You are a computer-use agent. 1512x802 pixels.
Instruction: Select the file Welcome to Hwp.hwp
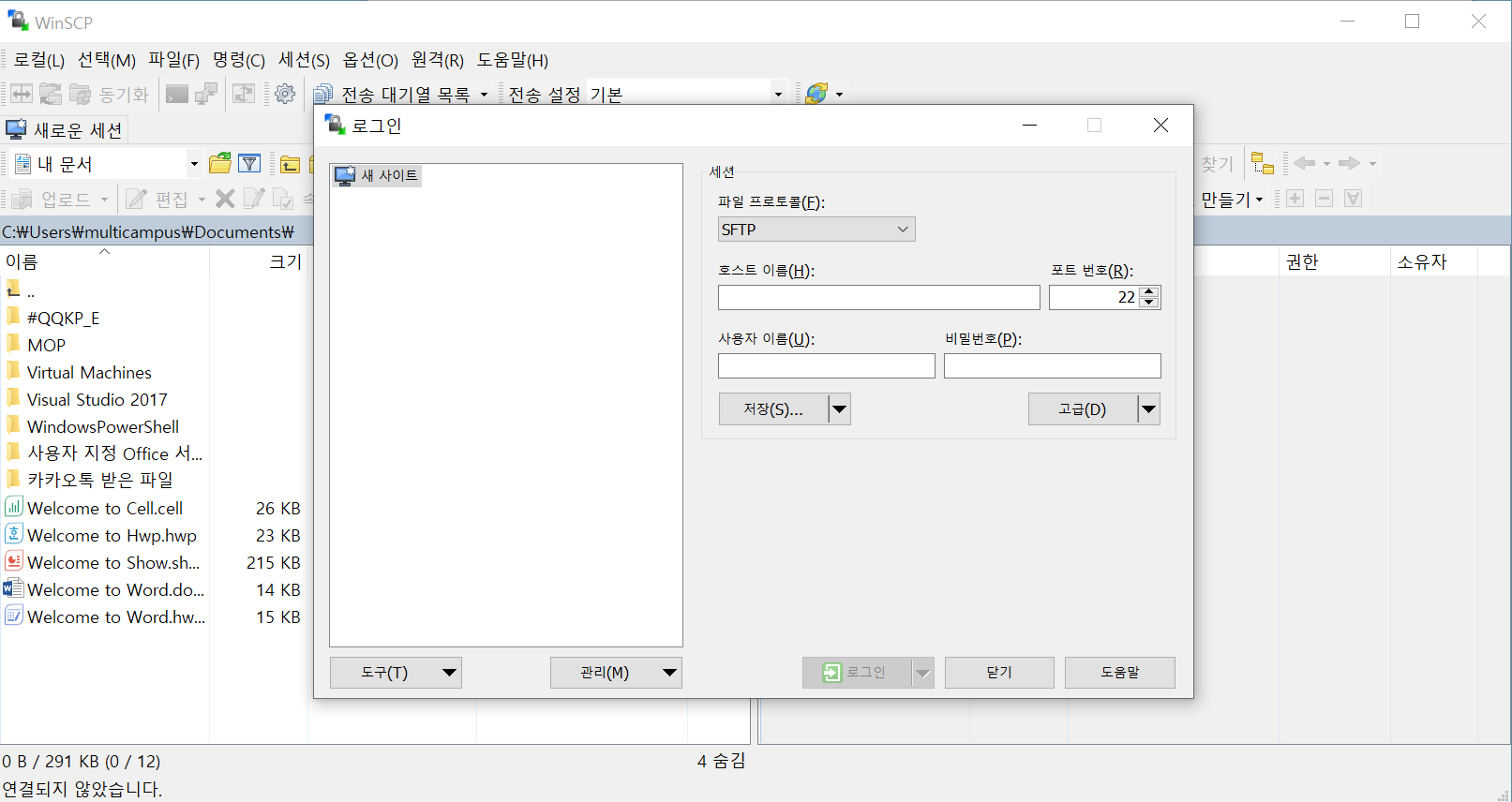tap(112, 536)
